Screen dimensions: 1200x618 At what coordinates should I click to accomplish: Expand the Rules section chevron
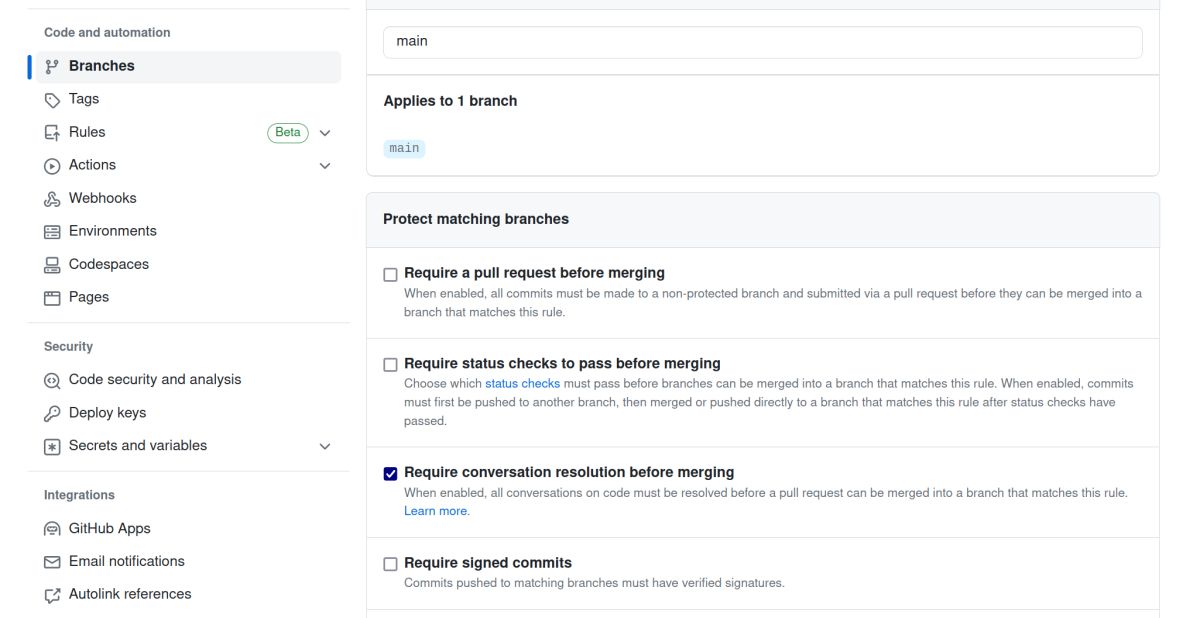325,133
